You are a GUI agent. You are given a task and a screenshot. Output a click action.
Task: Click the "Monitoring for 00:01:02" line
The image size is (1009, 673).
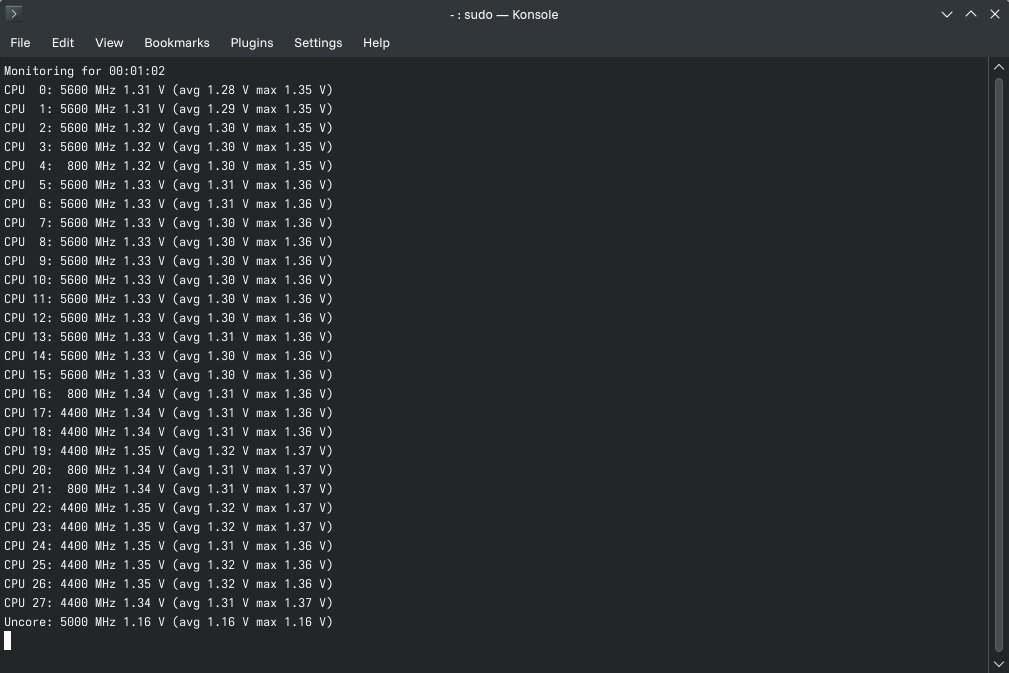pos(84,71)
